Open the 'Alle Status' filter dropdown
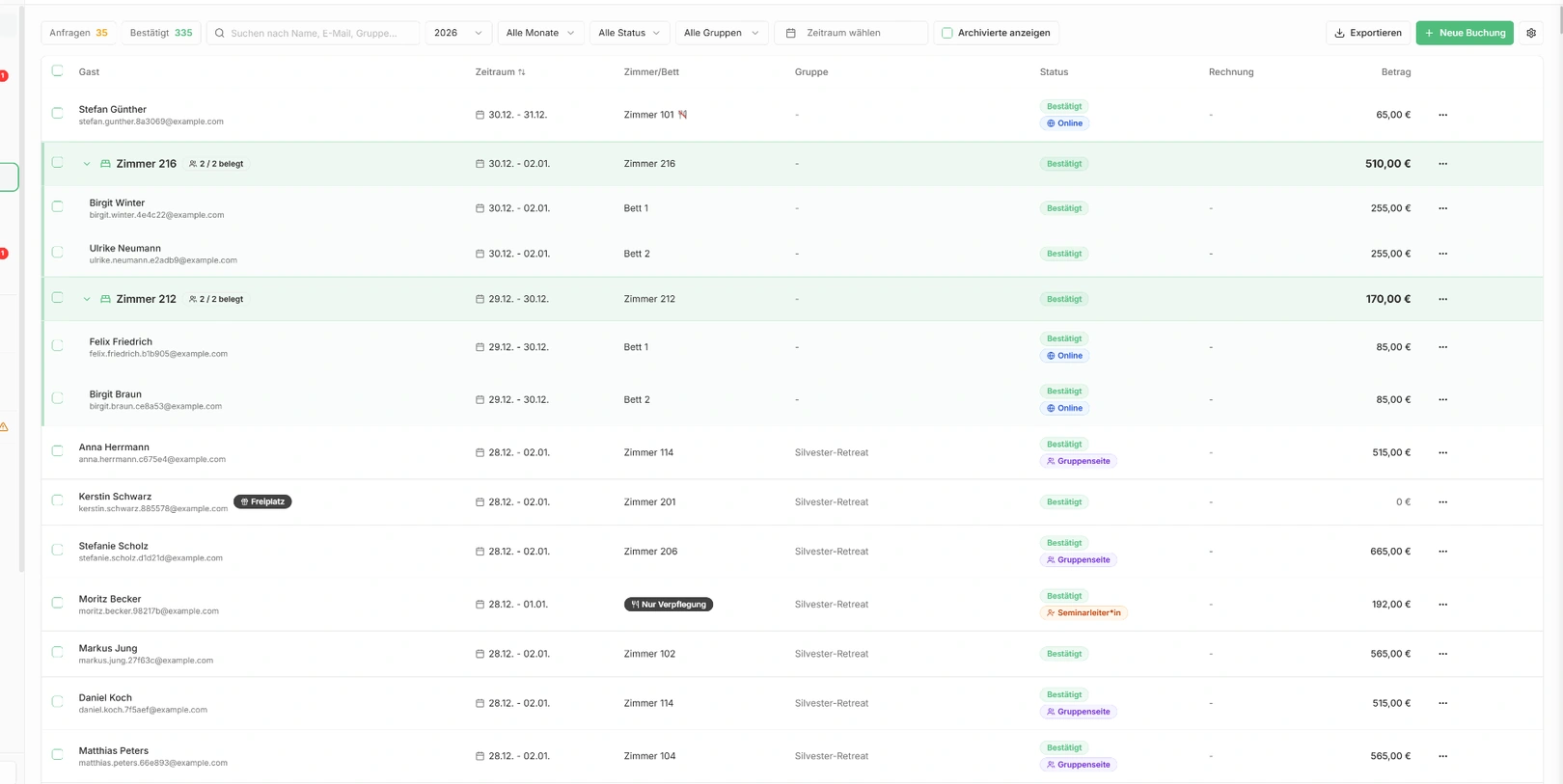 point(629,33)
